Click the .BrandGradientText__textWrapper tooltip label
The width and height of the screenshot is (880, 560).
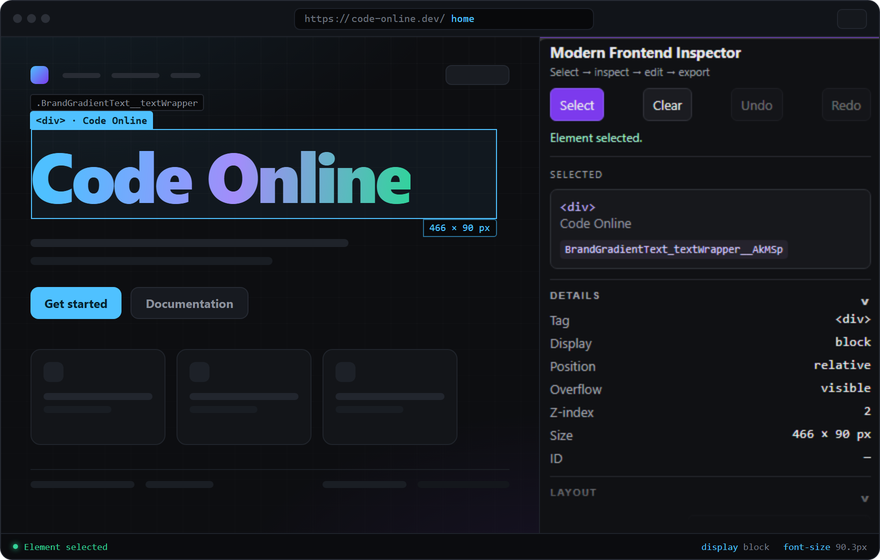(x=117, y=103)
